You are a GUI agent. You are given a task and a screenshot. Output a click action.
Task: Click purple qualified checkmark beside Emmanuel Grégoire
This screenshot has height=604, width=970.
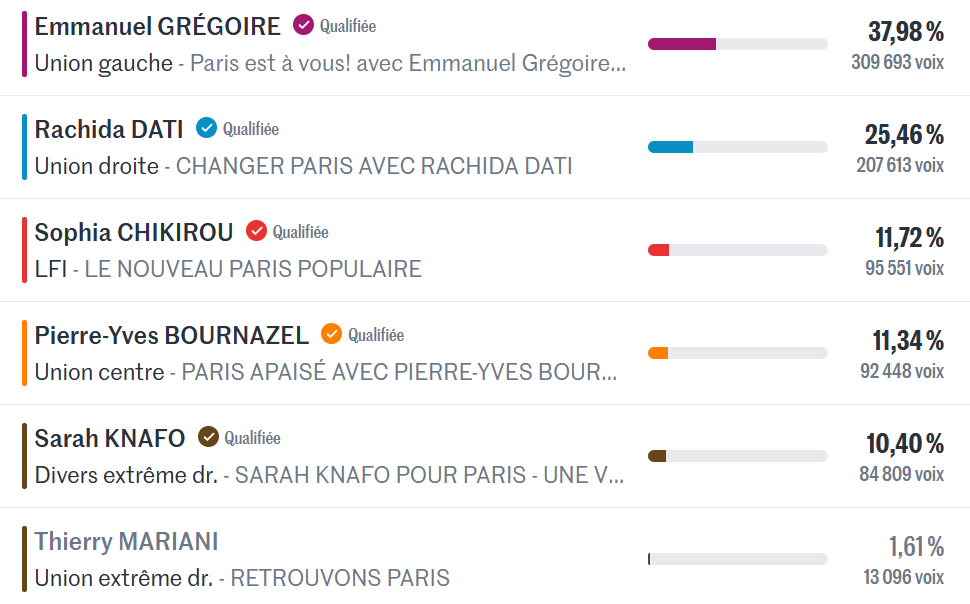click(x=303, y=25)
